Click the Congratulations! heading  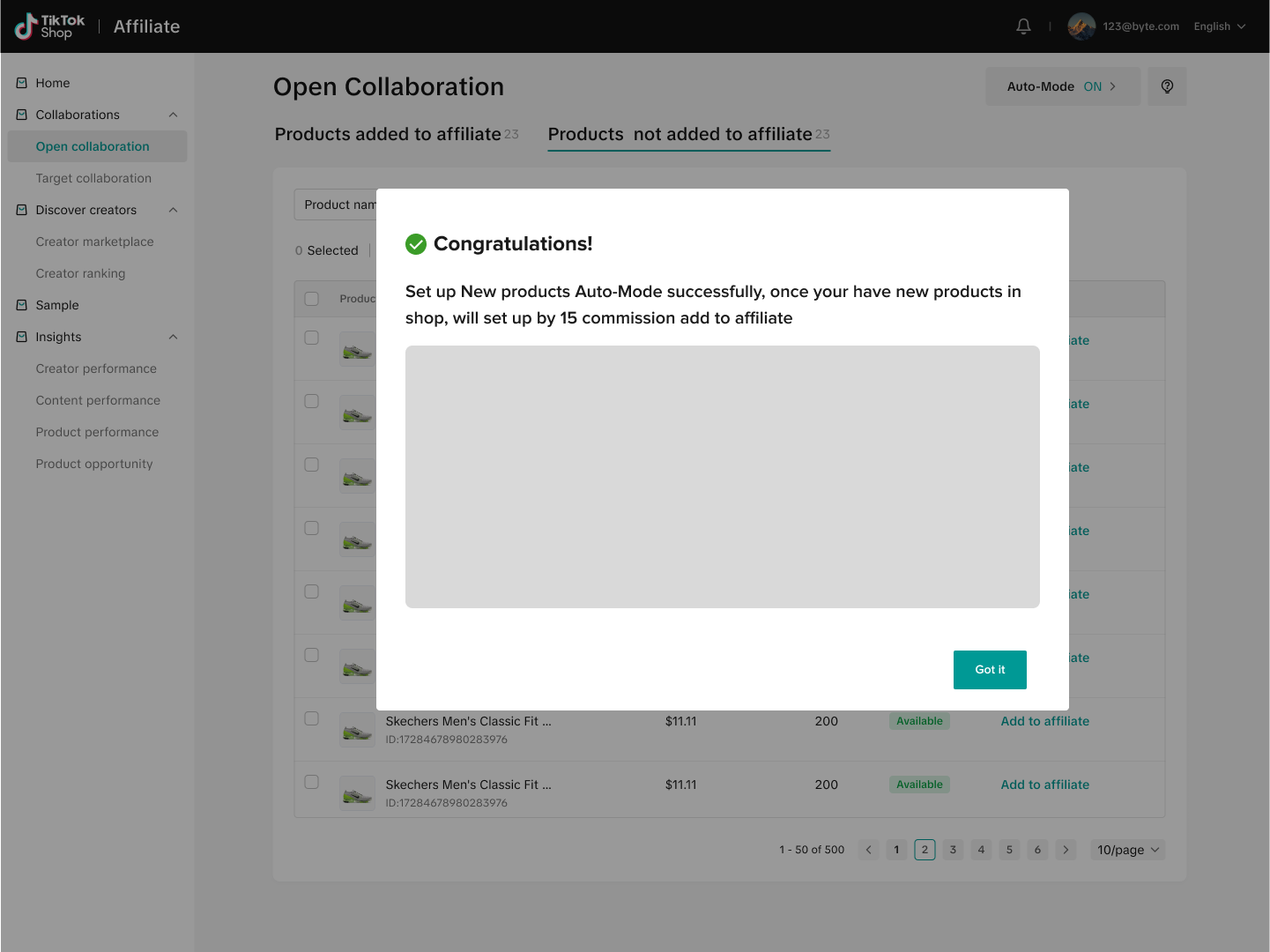(x=513, y=244)
